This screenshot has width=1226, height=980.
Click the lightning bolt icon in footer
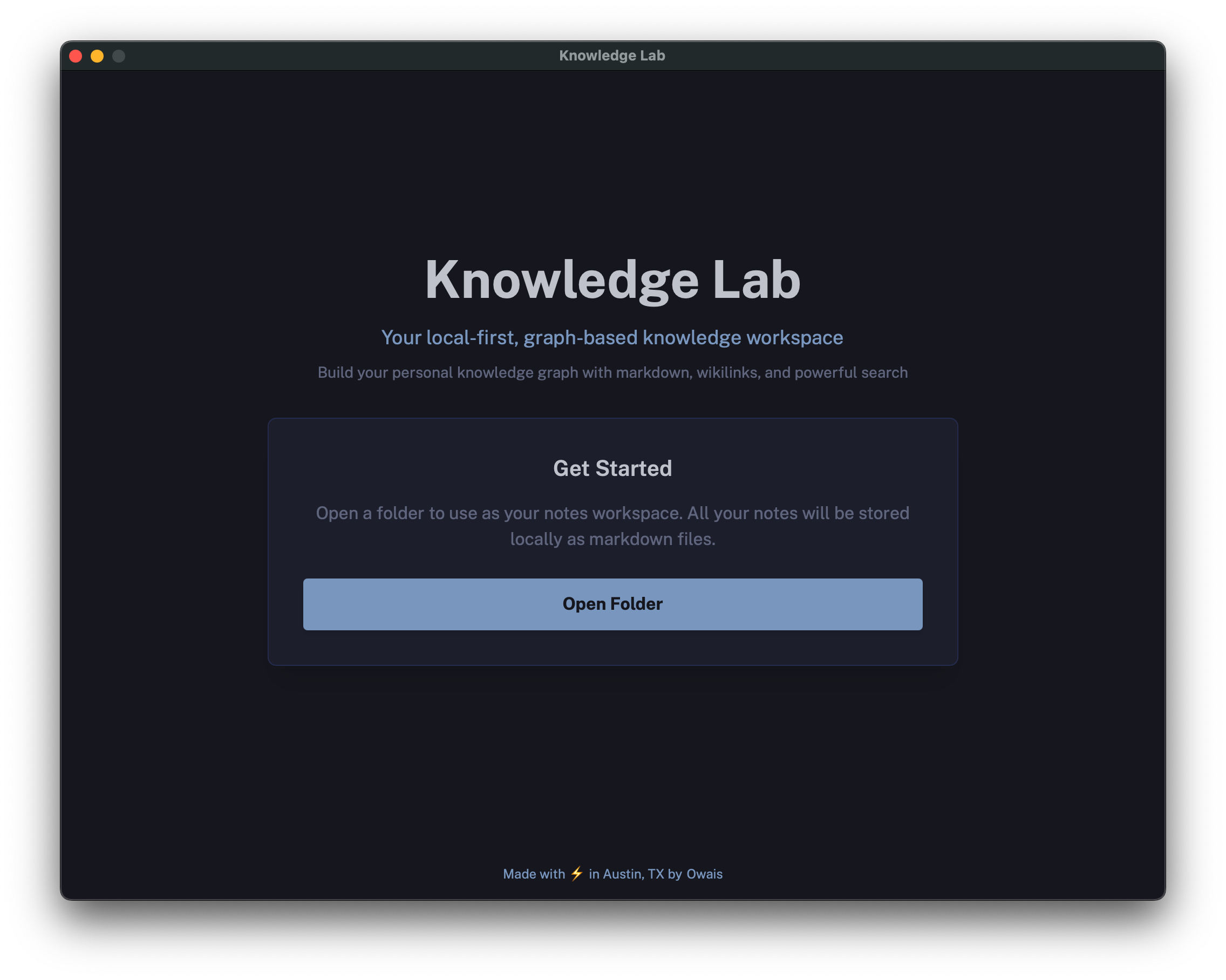click(577, 873)
